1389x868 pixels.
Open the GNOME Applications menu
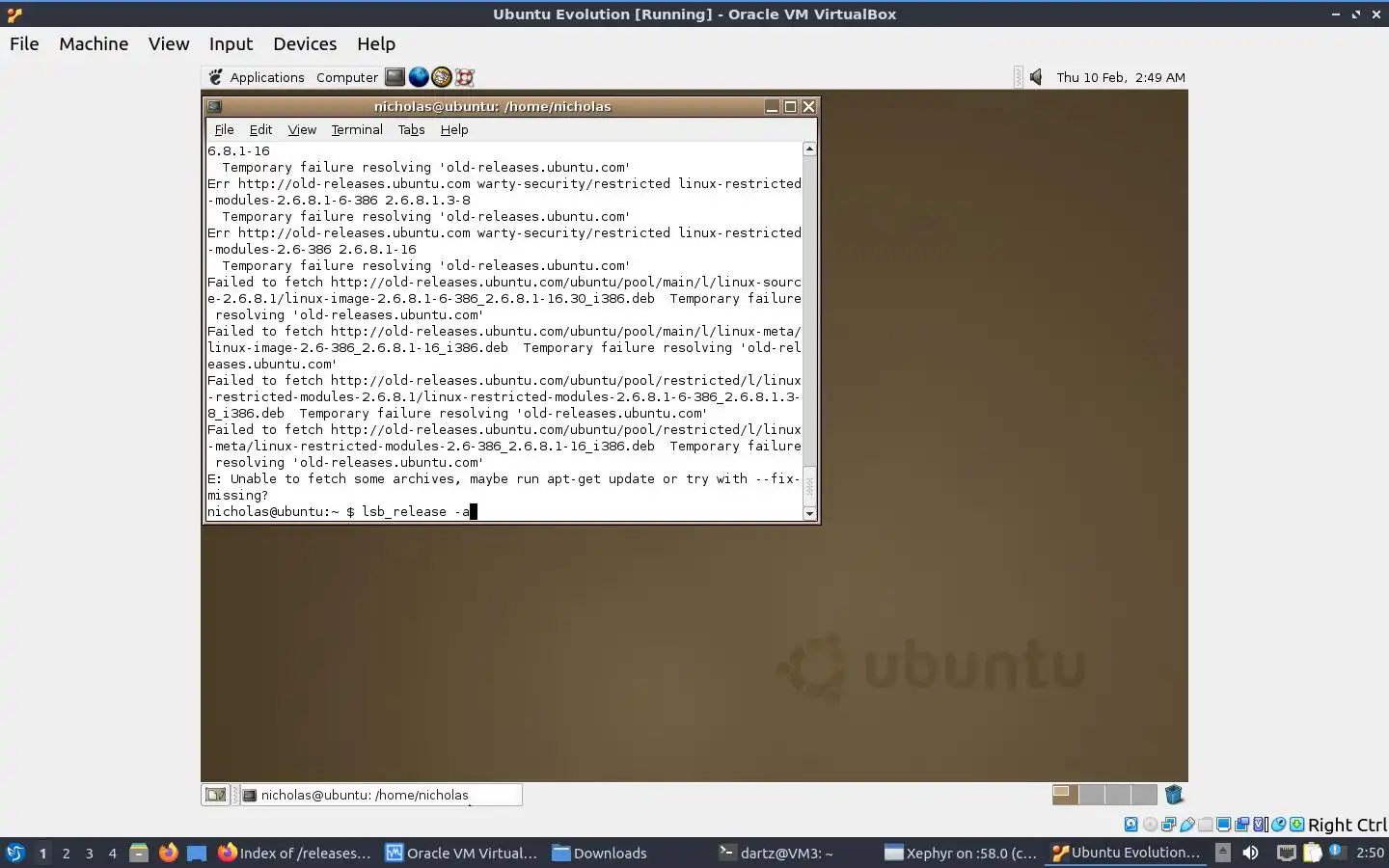click(x=257, y=77)
